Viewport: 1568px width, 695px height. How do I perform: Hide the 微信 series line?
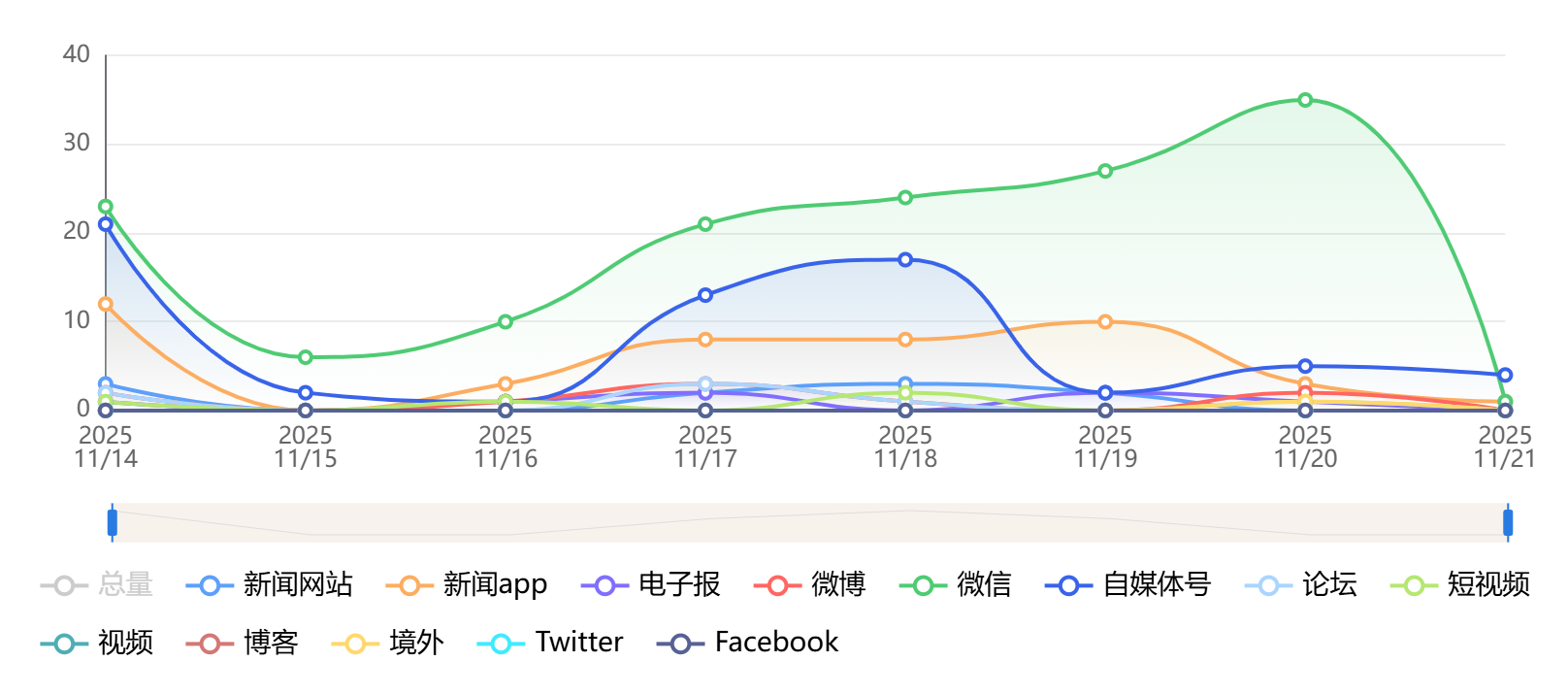(x=956, y=584)
